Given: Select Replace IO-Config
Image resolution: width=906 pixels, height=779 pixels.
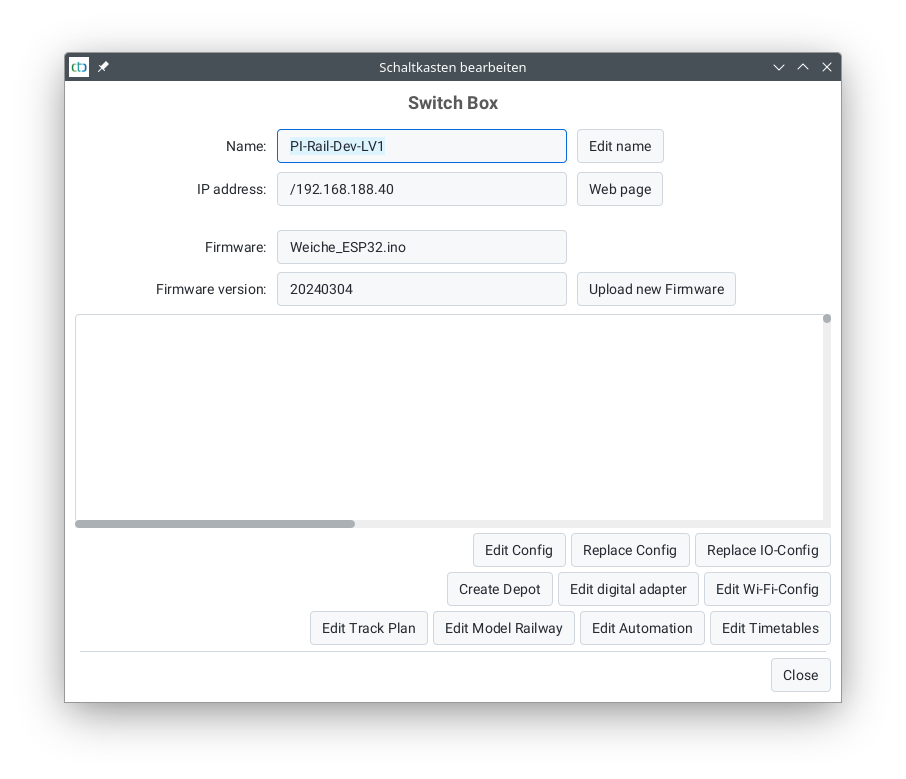Looking at the screenshot, I should point(762,549).
